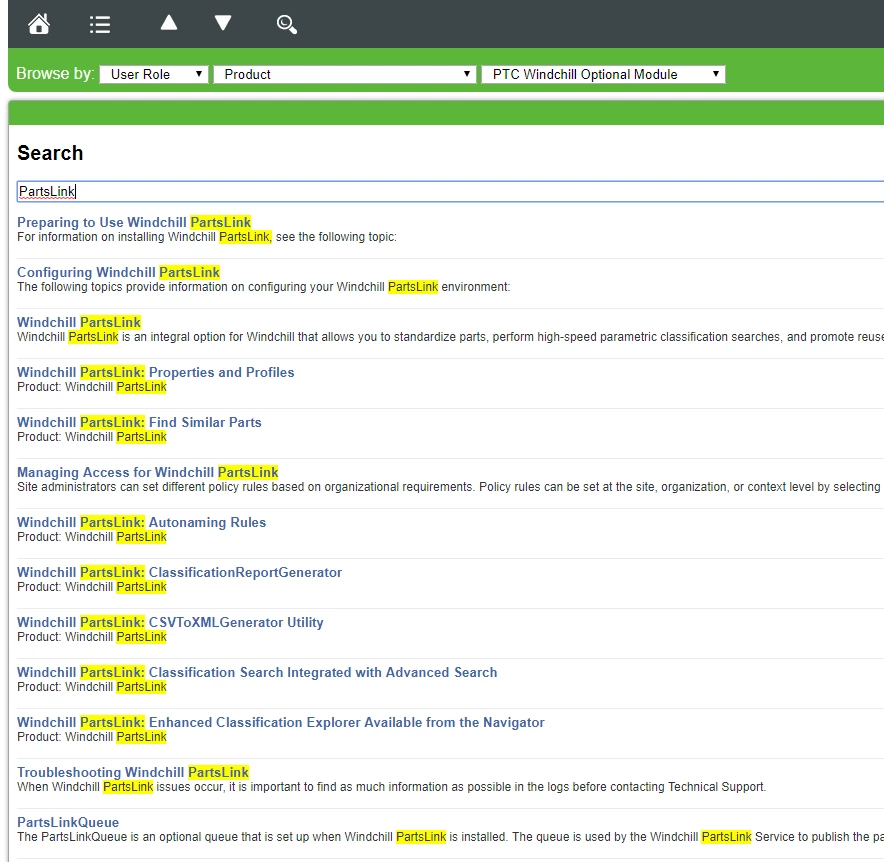Open PTC Windchill Optional Module dropdown
The width and height of the screenshot is (884, 862).
[x=603, y=74]
